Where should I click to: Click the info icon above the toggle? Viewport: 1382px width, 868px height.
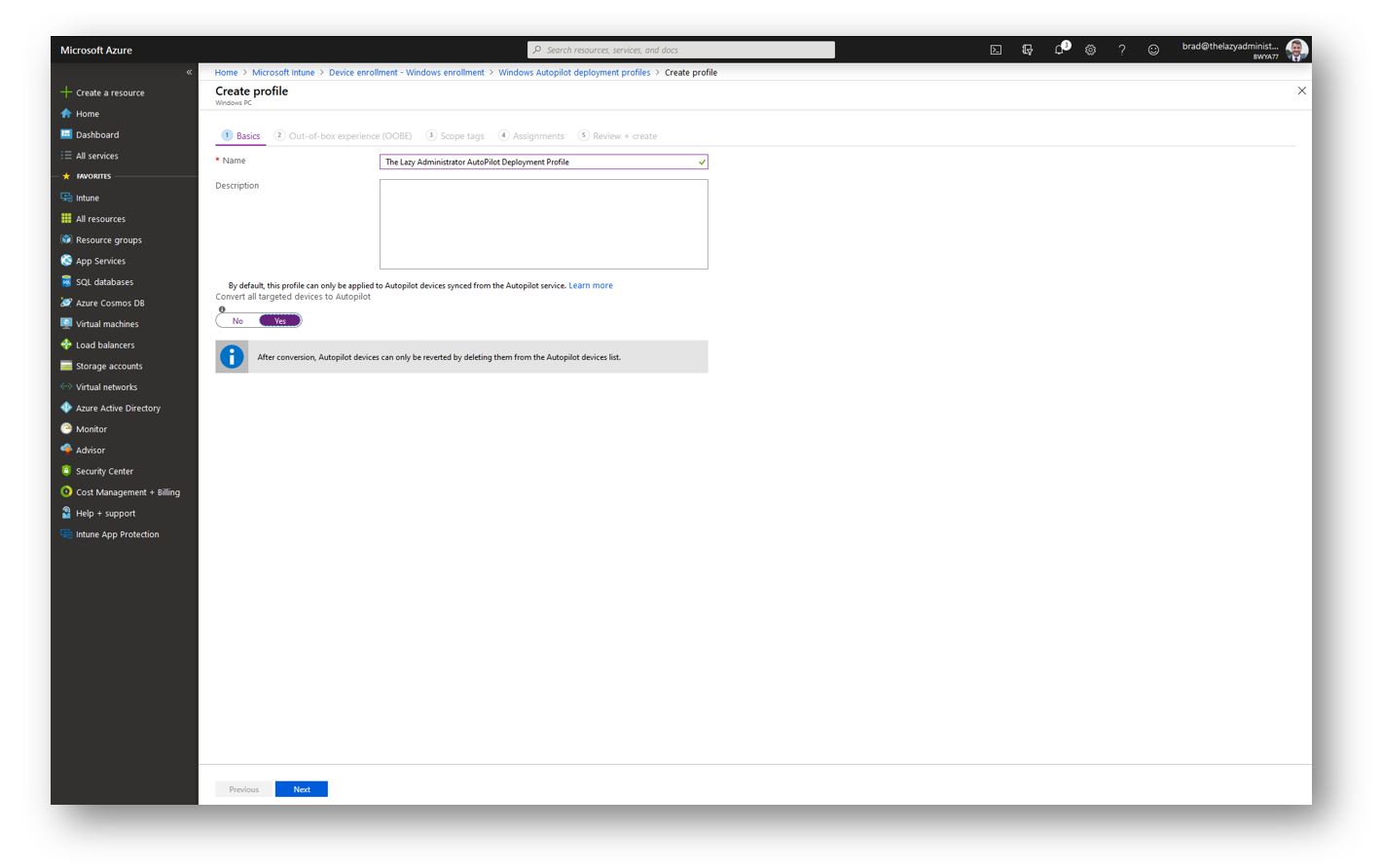click(x=222, y=309)
